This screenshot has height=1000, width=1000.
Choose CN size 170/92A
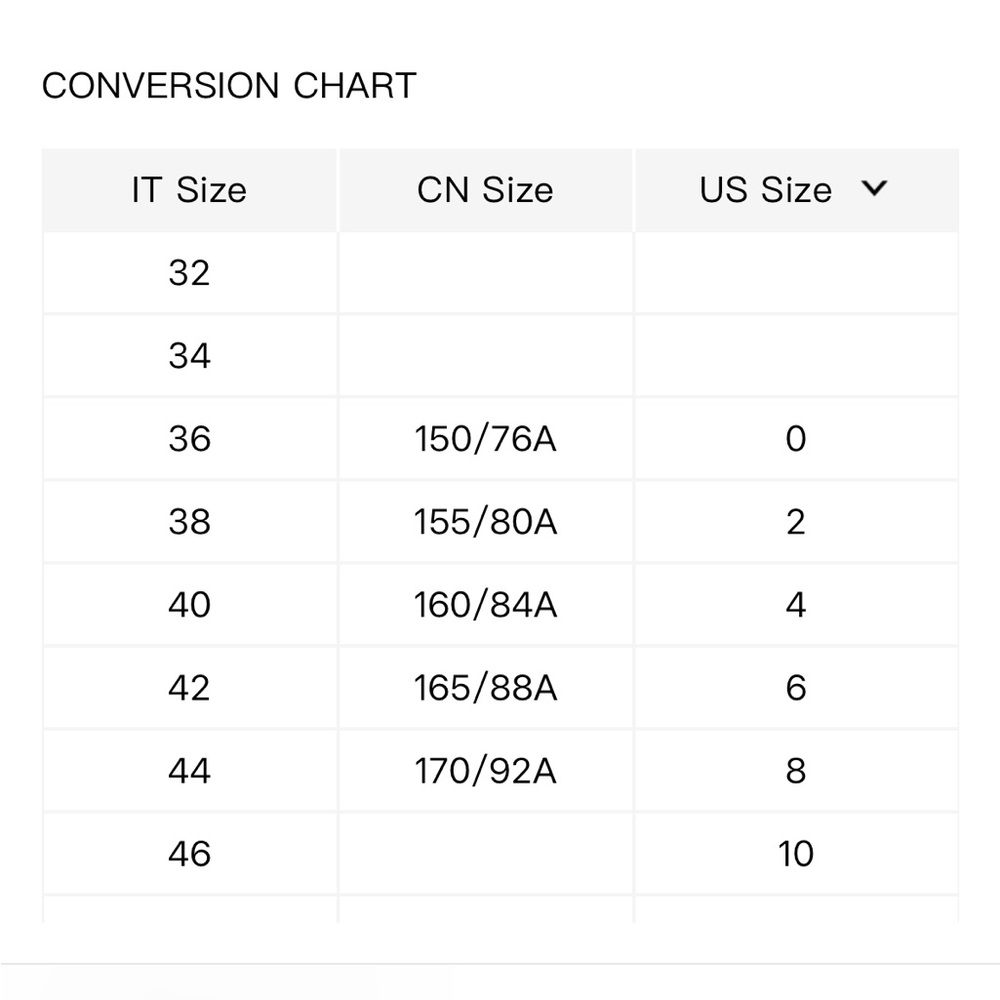click(485, 770)
